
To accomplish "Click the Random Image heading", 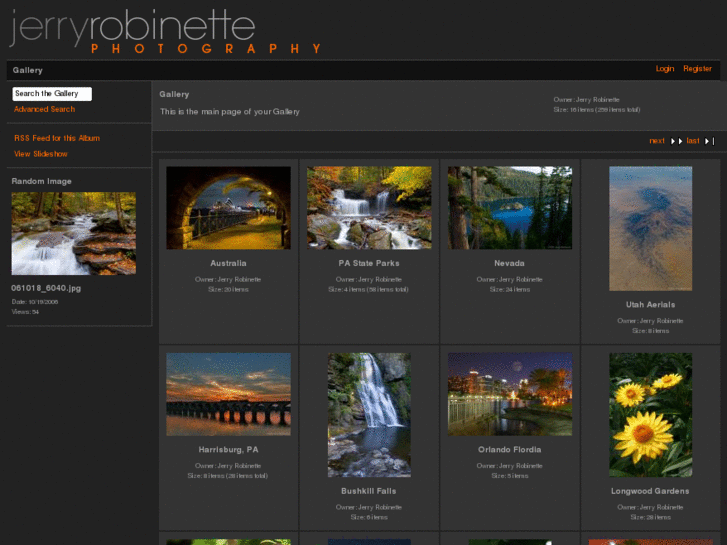I will click(41, 181).
